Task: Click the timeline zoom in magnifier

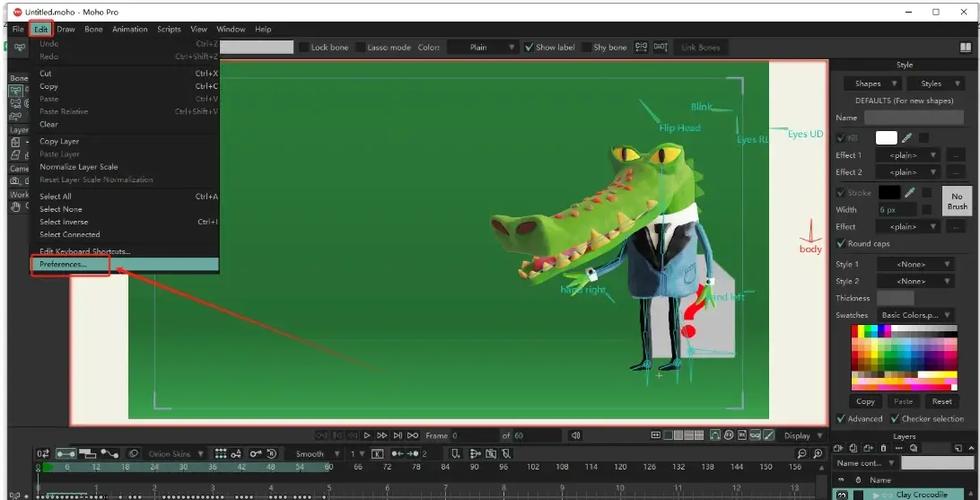Action: (818, 454)
